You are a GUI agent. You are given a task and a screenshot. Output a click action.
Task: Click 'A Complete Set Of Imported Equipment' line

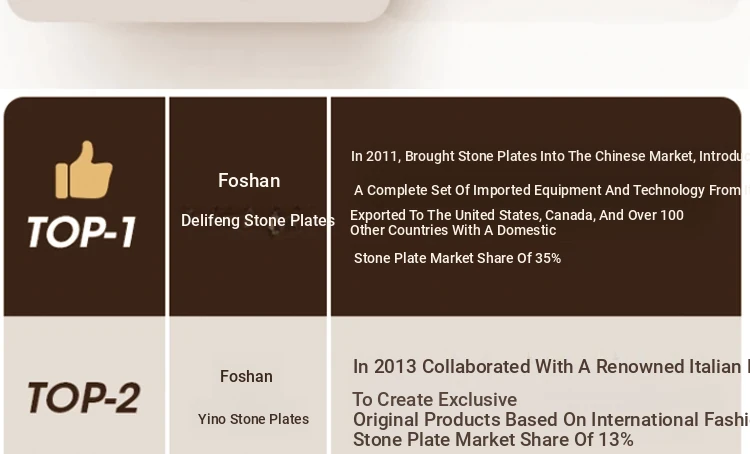click(x=550, y=190)
